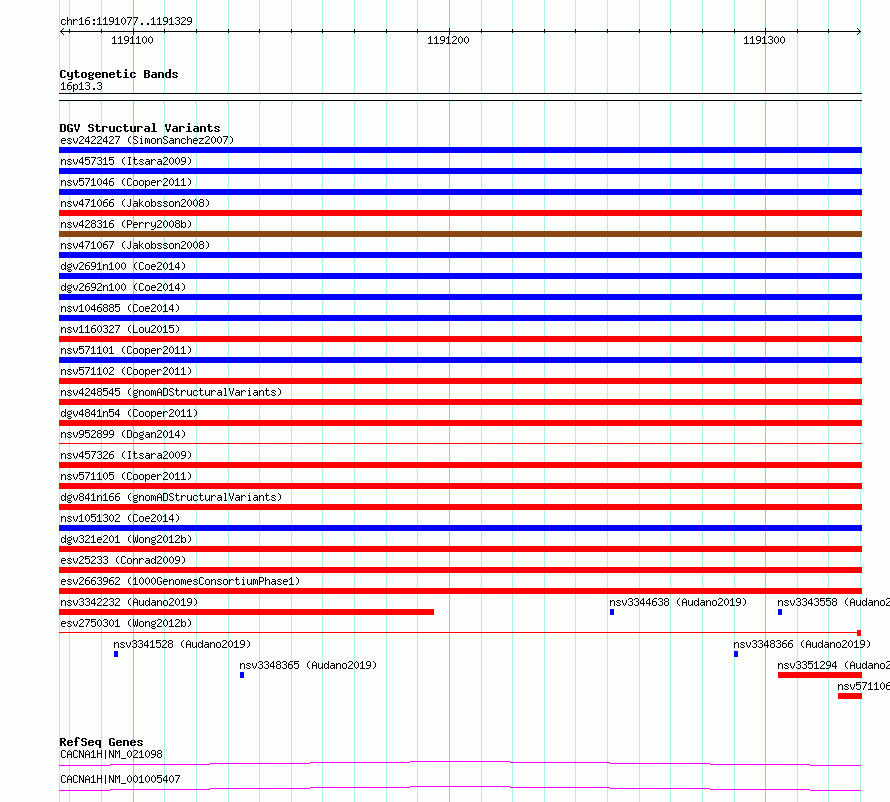Click the nsv3342232 (Audano2019) label
The height and width of the screenshot is (802, 890).
tap(129, 602)
